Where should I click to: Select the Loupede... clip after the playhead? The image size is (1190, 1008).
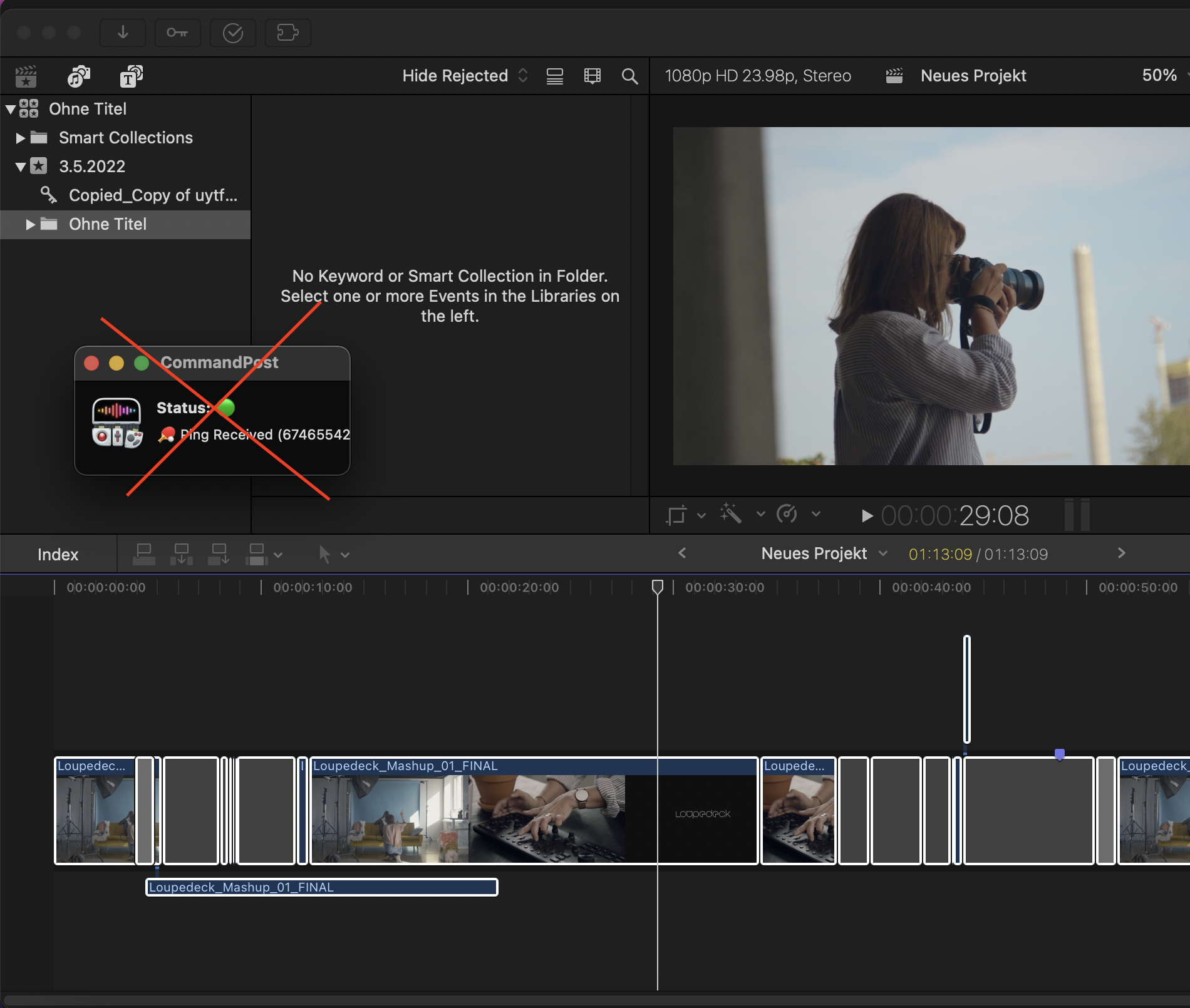click(x=799, y=811)
